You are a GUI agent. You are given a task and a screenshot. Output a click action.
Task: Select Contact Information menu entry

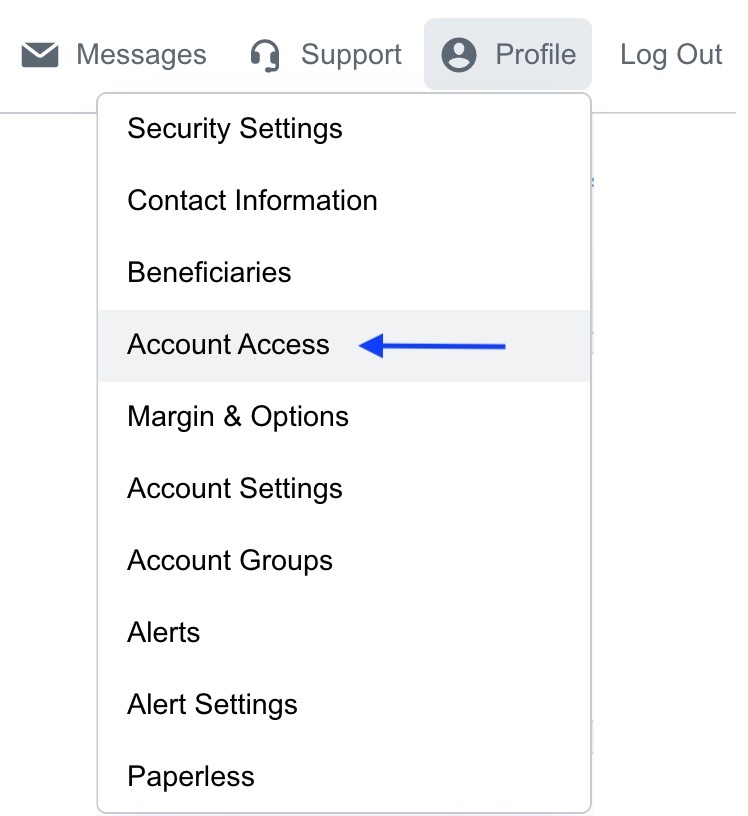pos(252,201)
